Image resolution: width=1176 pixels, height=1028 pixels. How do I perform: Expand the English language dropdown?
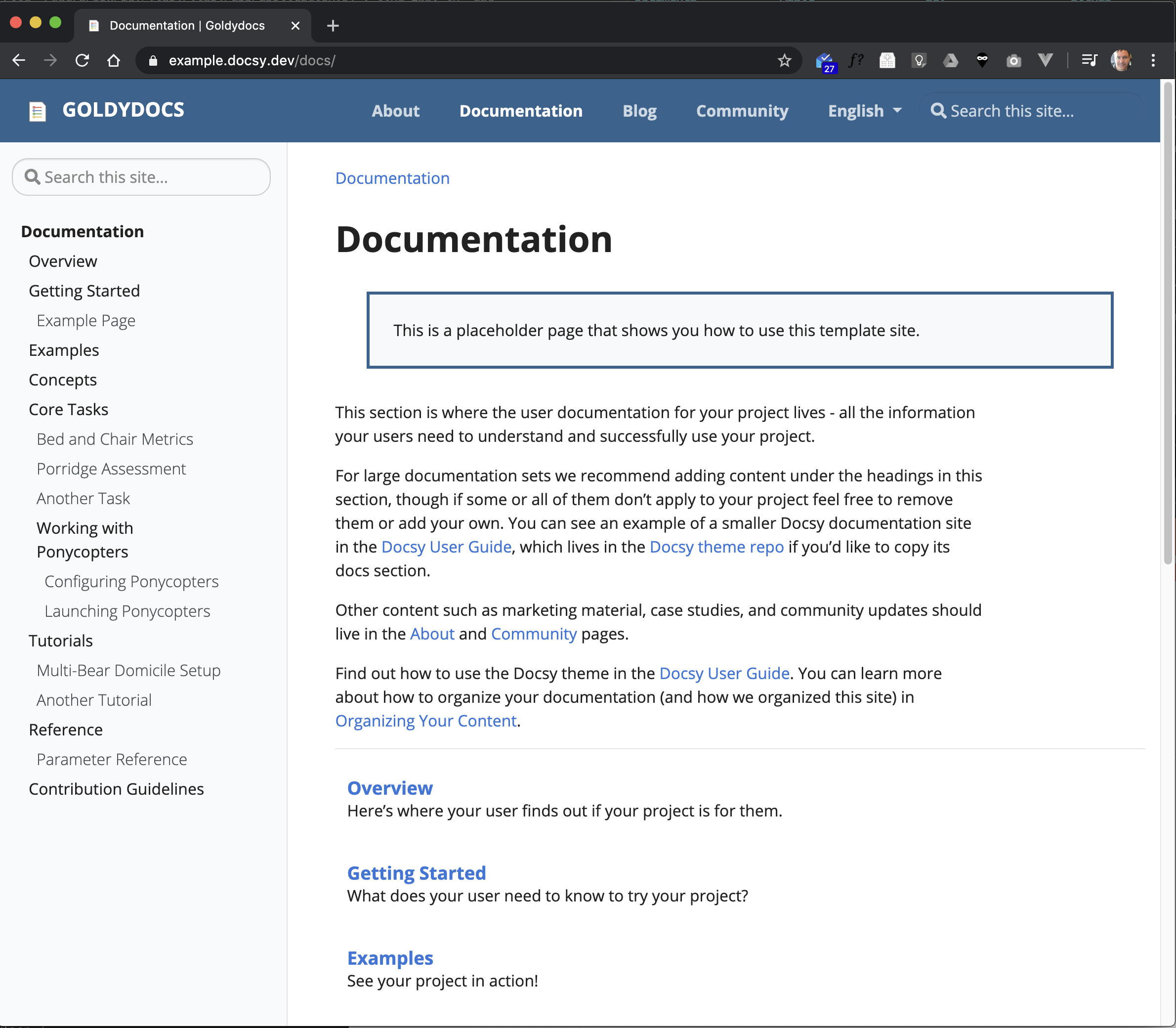[864, 111]
